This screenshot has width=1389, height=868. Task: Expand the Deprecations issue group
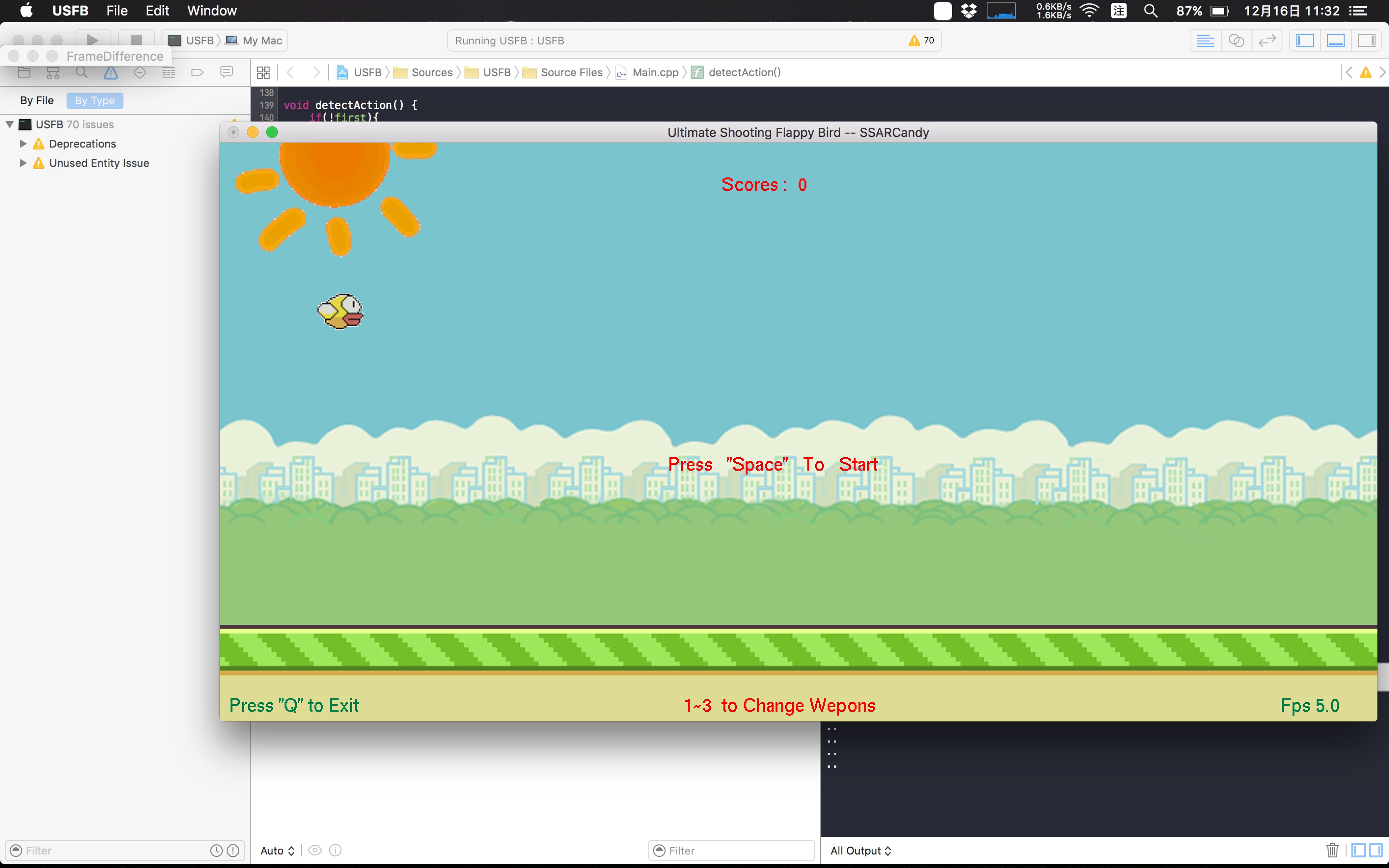pyautogui.click(x=23, y=144)
